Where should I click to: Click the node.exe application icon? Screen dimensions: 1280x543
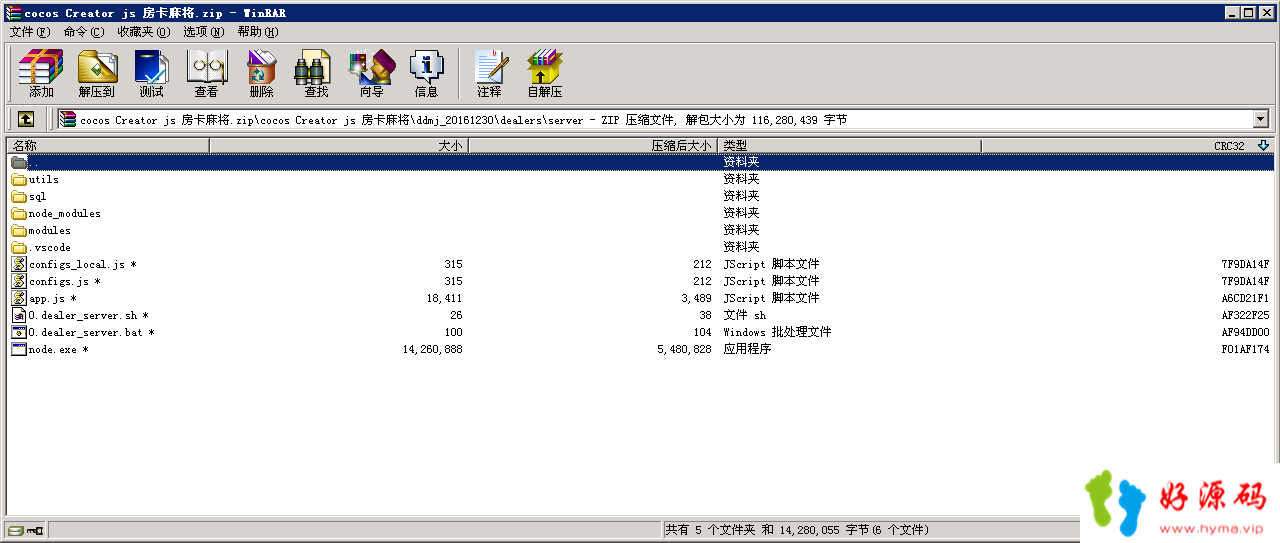[x=19, y=349]
